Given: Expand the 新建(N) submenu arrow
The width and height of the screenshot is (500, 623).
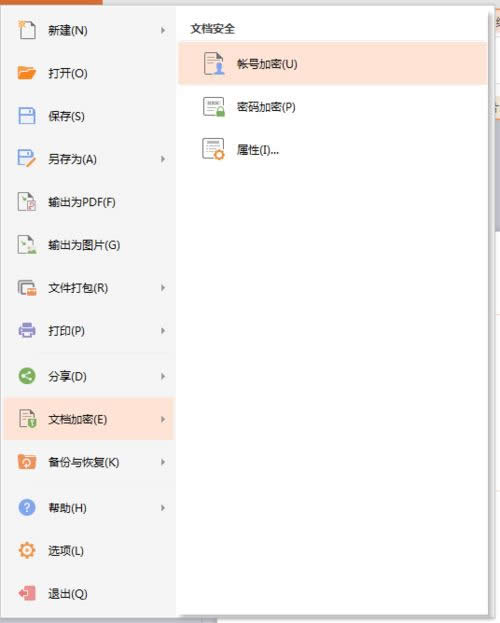Looking at the screenshot, I should [163, 30].
